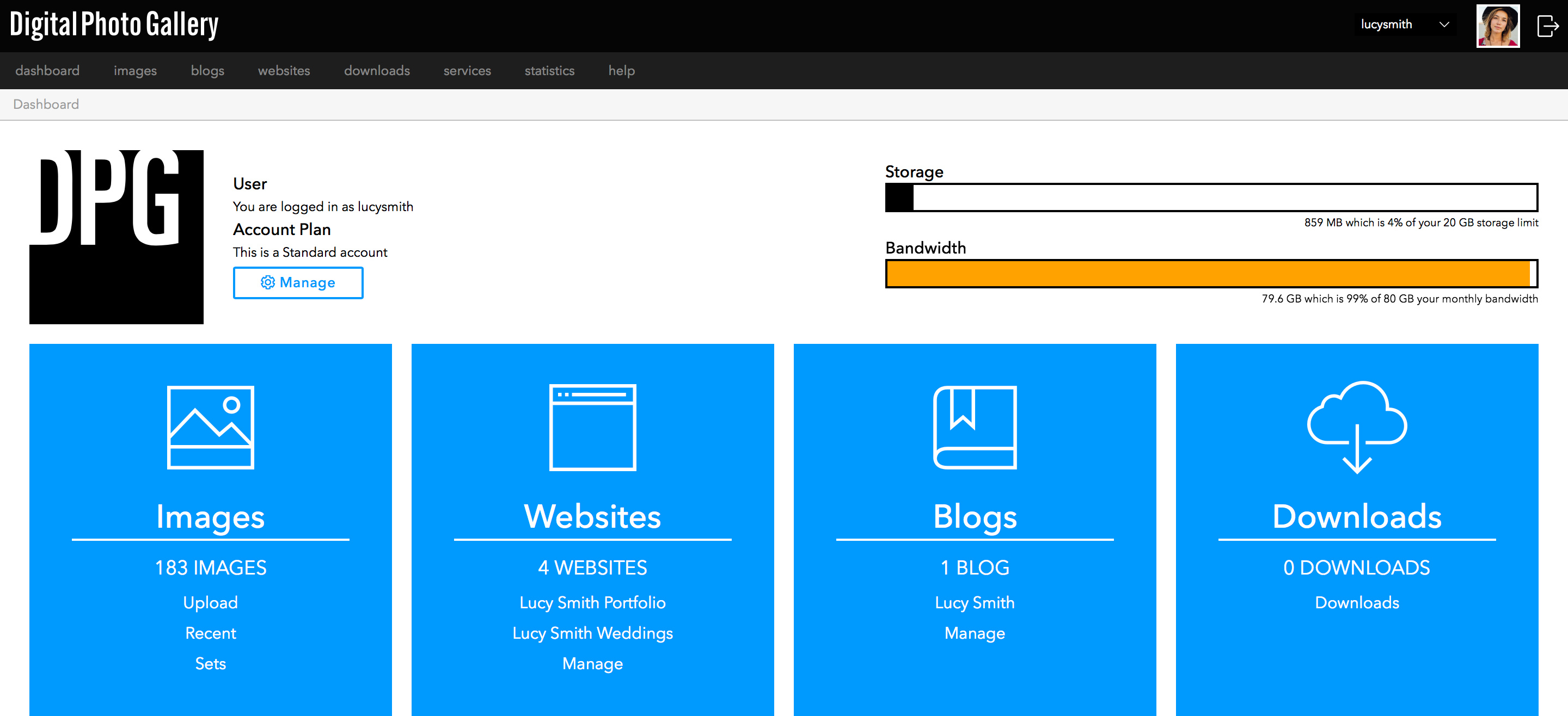Image resolution: width=1568 pixels, height=716 pixels.
Task: Click the orange Bandwidth usage bar
Action: (x=1211, y=273)
